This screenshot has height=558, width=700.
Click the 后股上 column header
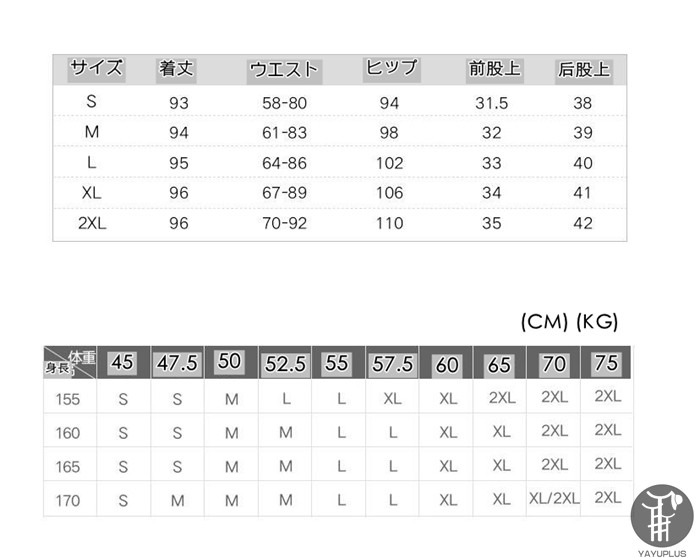pos(583,70)
